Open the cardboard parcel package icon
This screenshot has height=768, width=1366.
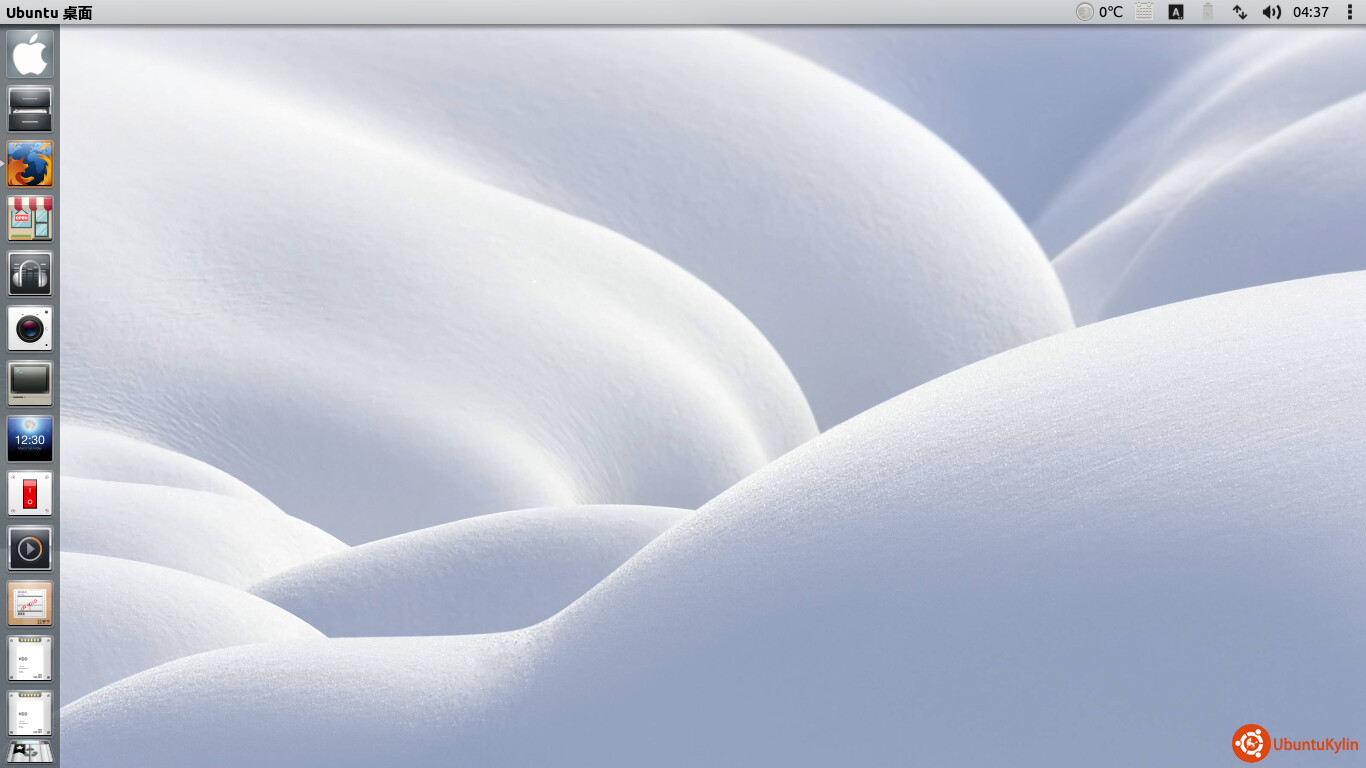tap(30, 604)
